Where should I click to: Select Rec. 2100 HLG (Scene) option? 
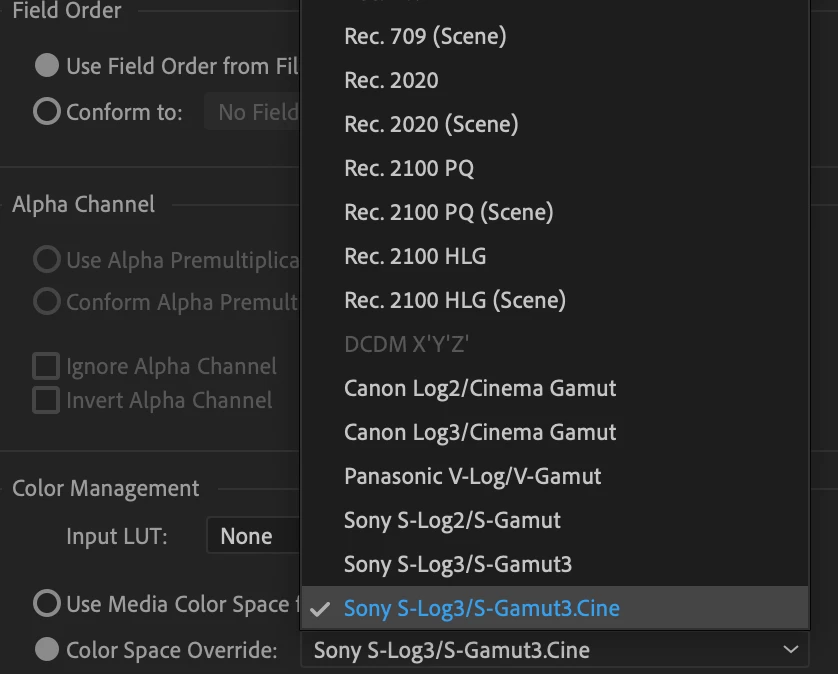(x=555, y=300)
